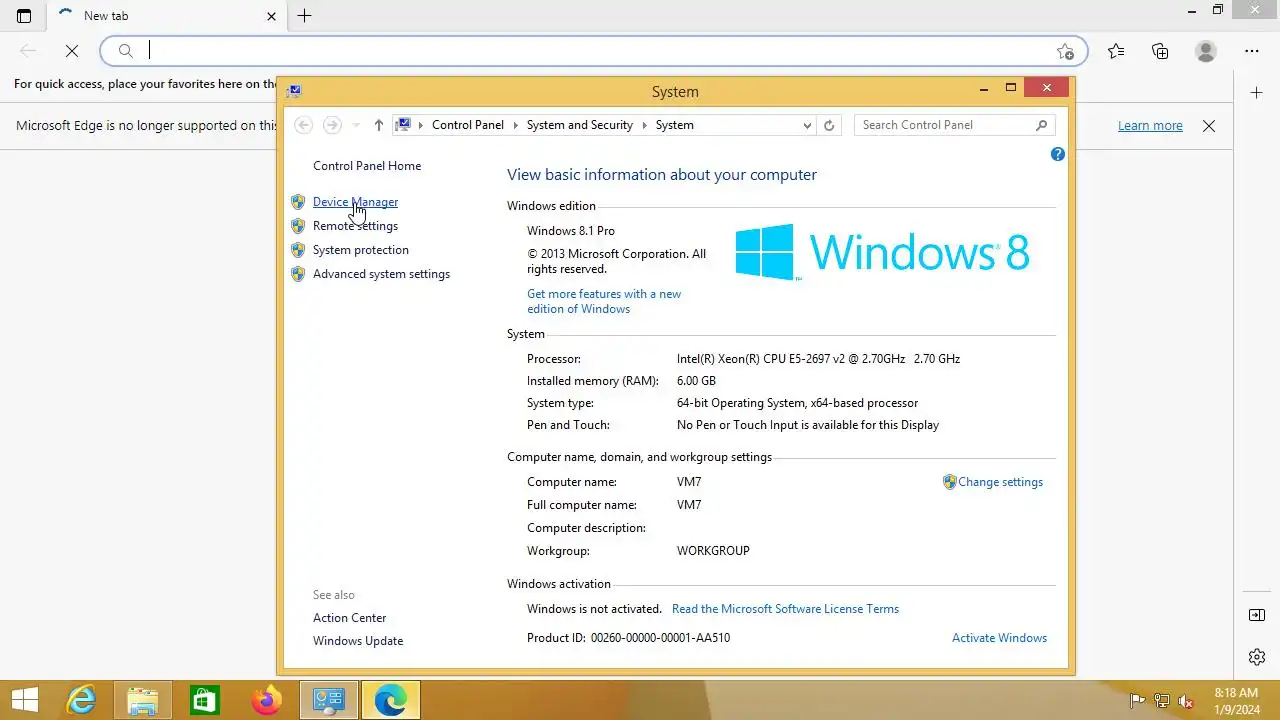Click Learn more in Edge notification
This screenshot has height=720, width=1280.
click(x=1150, y=126)
